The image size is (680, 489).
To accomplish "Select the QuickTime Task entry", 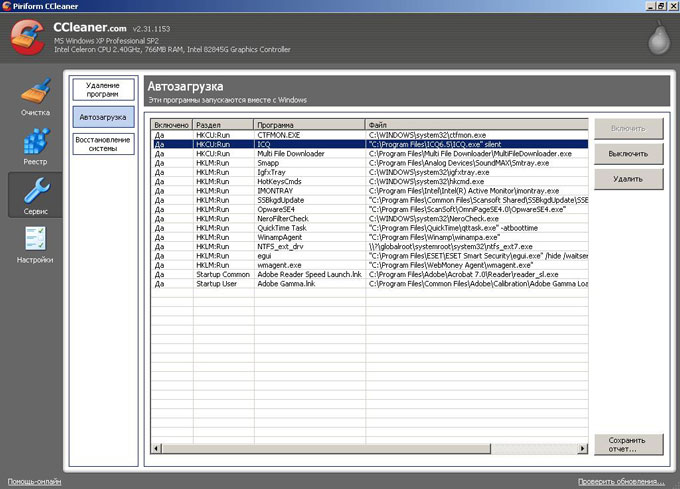I will [x=369, y=228].
